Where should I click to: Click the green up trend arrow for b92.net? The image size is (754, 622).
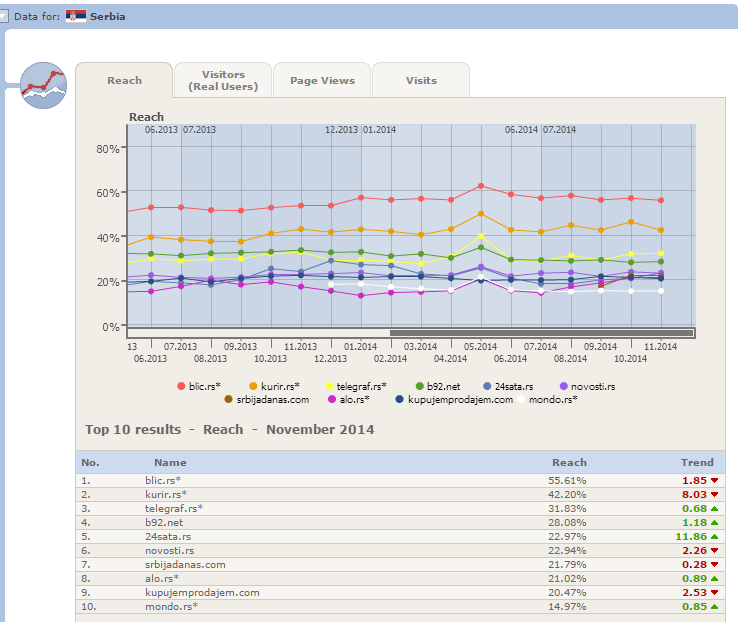tap(715, 522)
